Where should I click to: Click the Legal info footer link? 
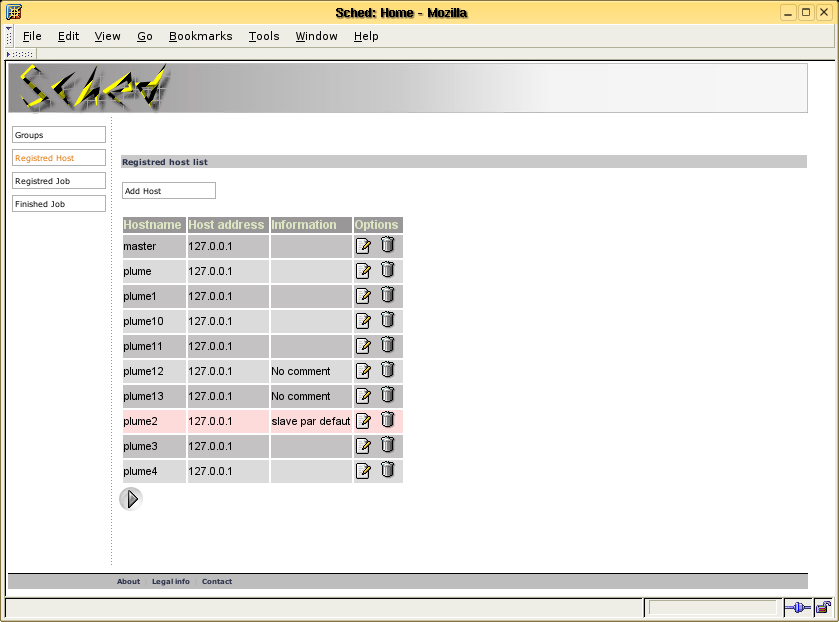point(170,581)
